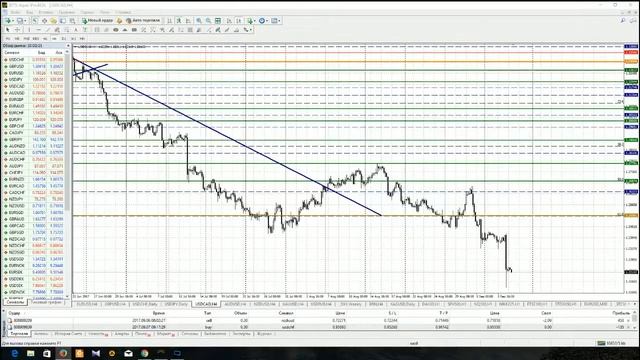Select the Fibonacci retracement tool

point(67,29)
